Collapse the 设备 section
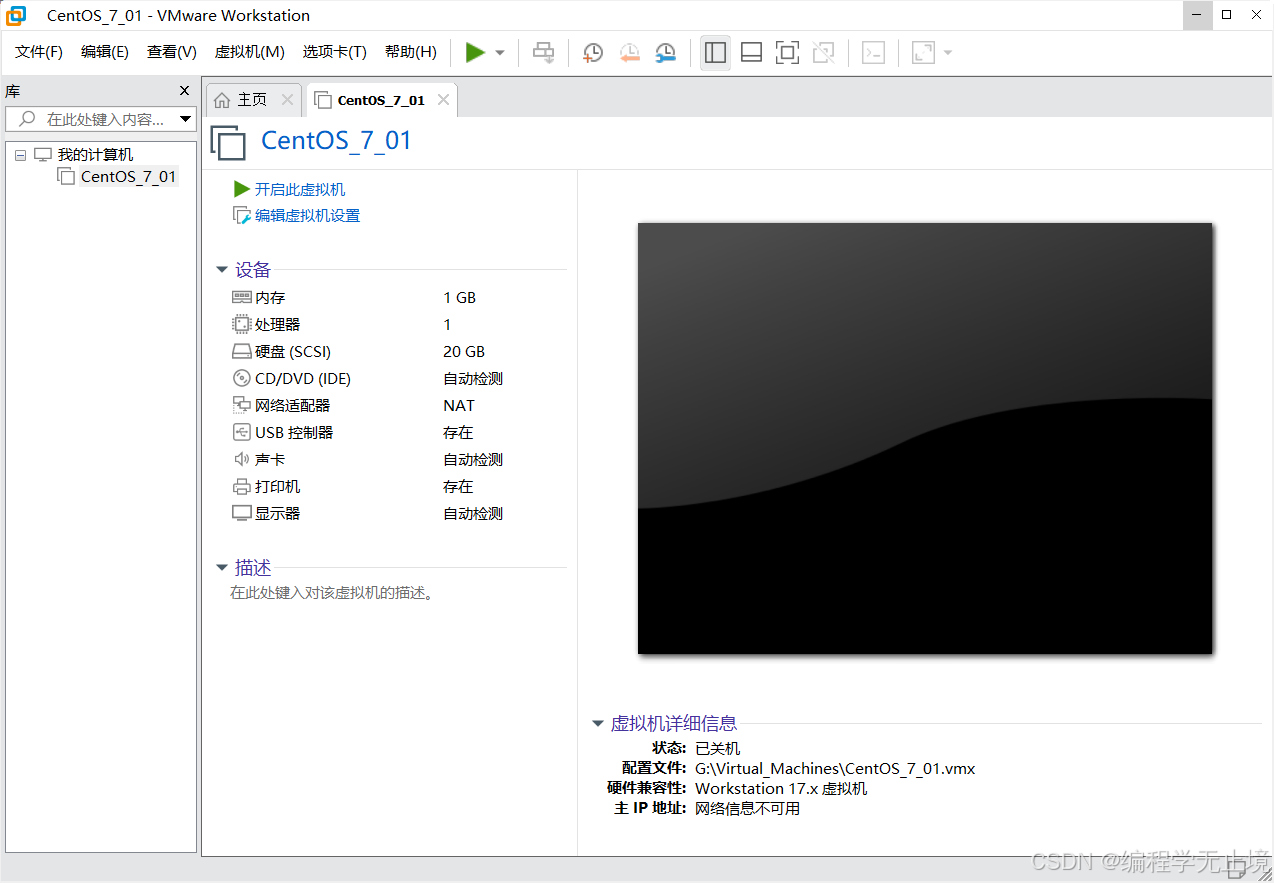 [222, 270]
